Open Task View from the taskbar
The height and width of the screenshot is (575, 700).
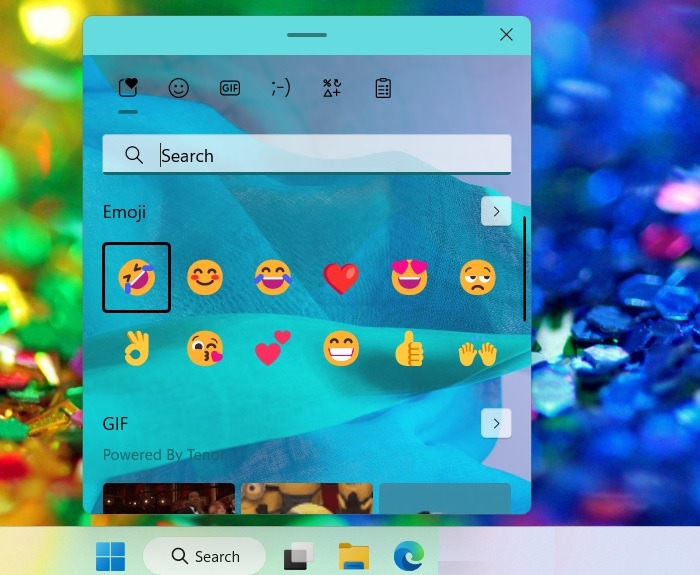tap(299, 556)
